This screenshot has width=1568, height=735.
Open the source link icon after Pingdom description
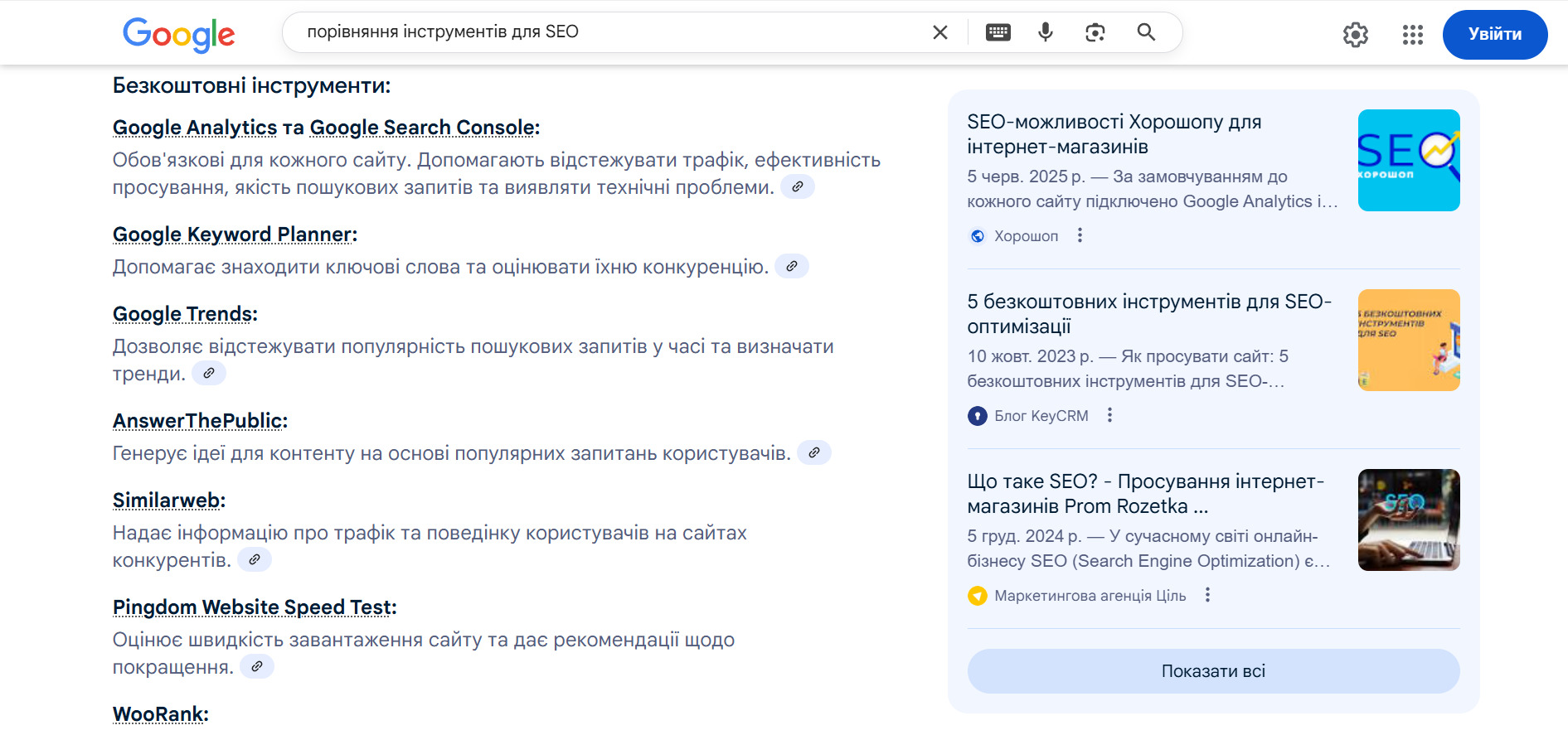(257, 666)
